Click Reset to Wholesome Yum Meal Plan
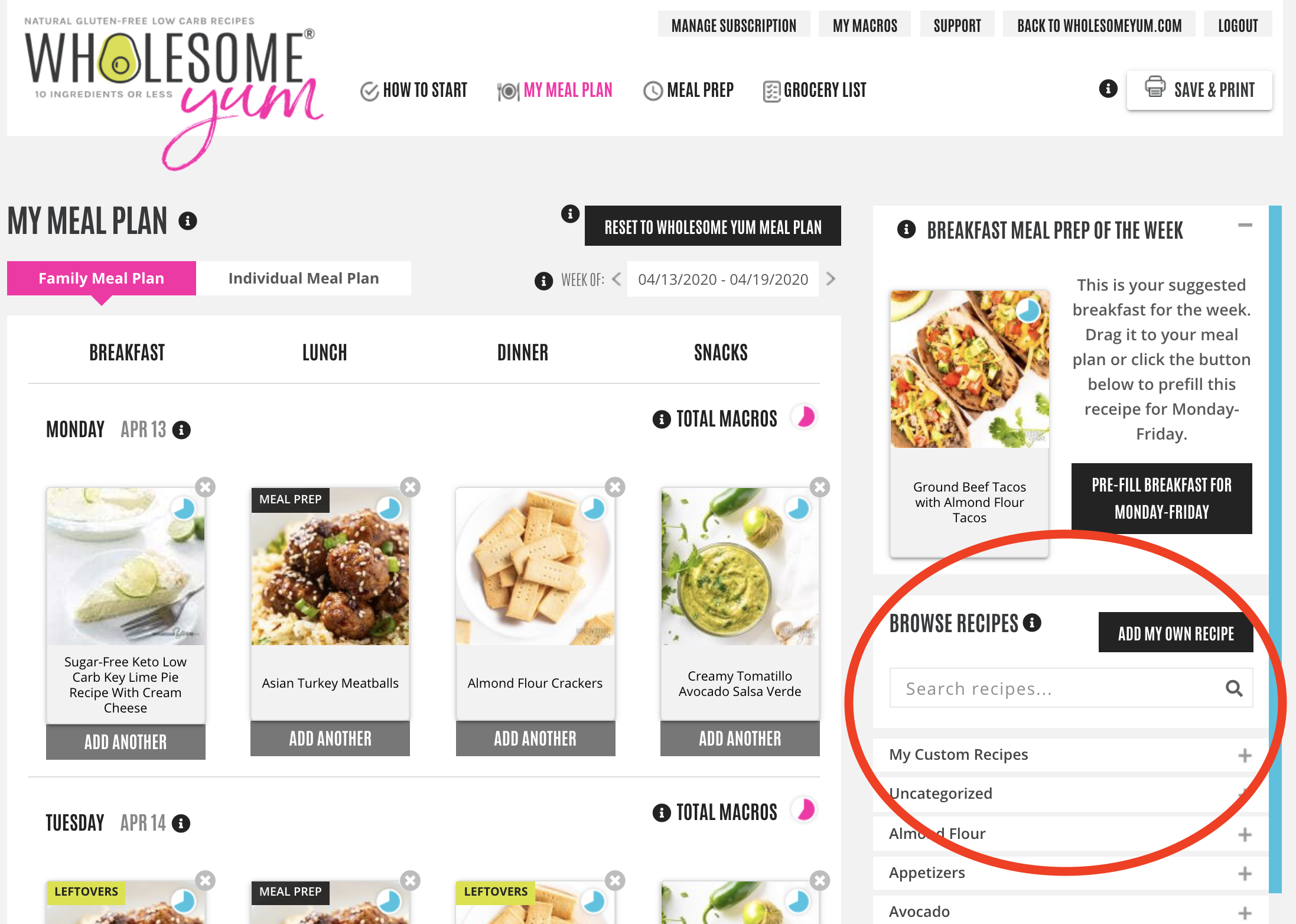Viewport: 1296px width, 924px height. point(713,226)
